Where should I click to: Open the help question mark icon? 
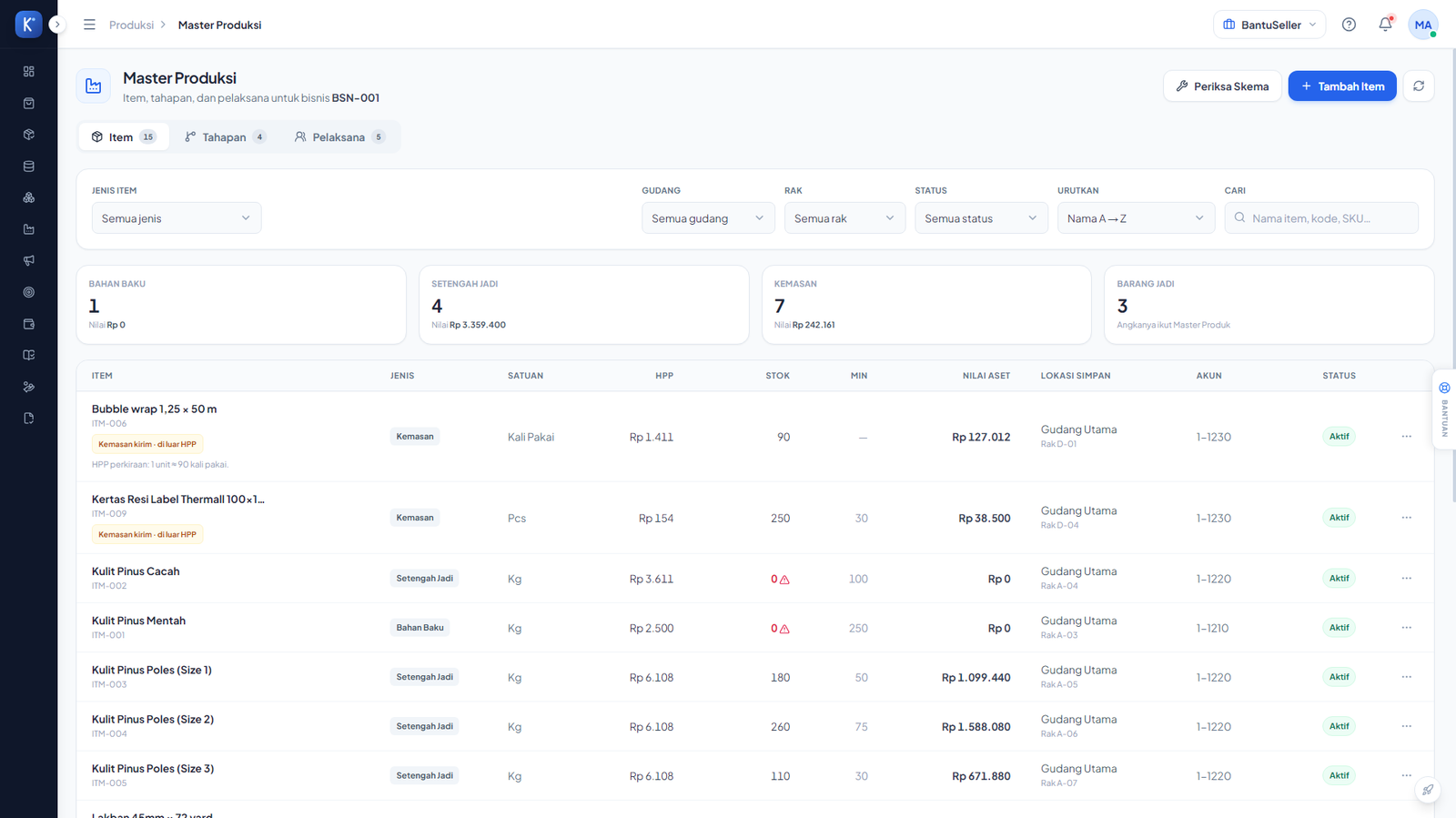[x=1349, y=25]
